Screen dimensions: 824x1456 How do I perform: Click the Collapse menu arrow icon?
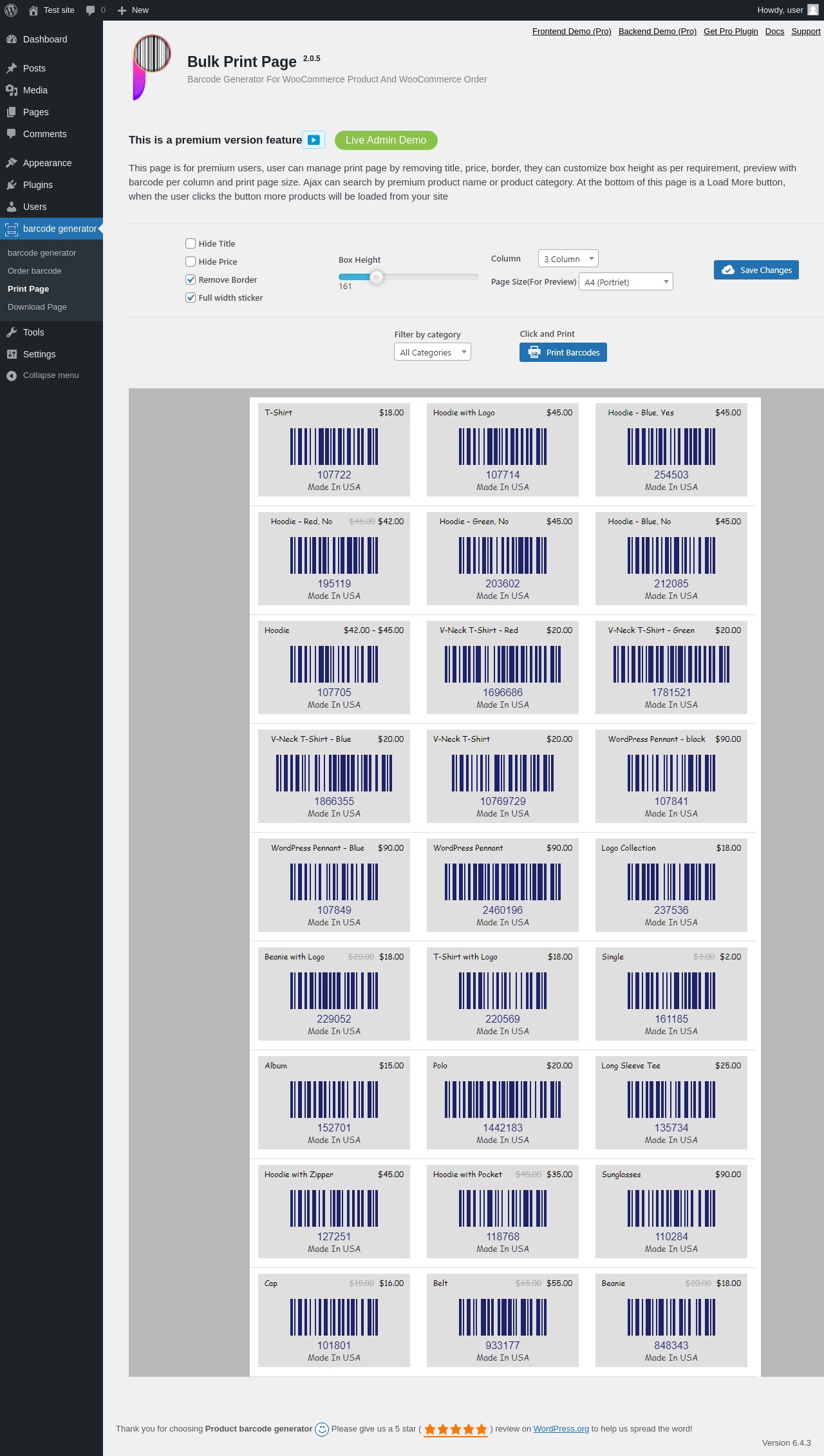(x=12, y=375)
